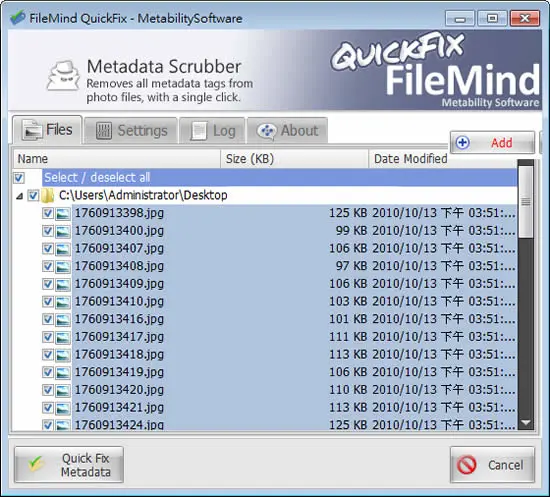Image resolution: width=550 pixels, height=497 pixels.
Task: Click the 103 KB size value
Action: [x=348, y=301]
